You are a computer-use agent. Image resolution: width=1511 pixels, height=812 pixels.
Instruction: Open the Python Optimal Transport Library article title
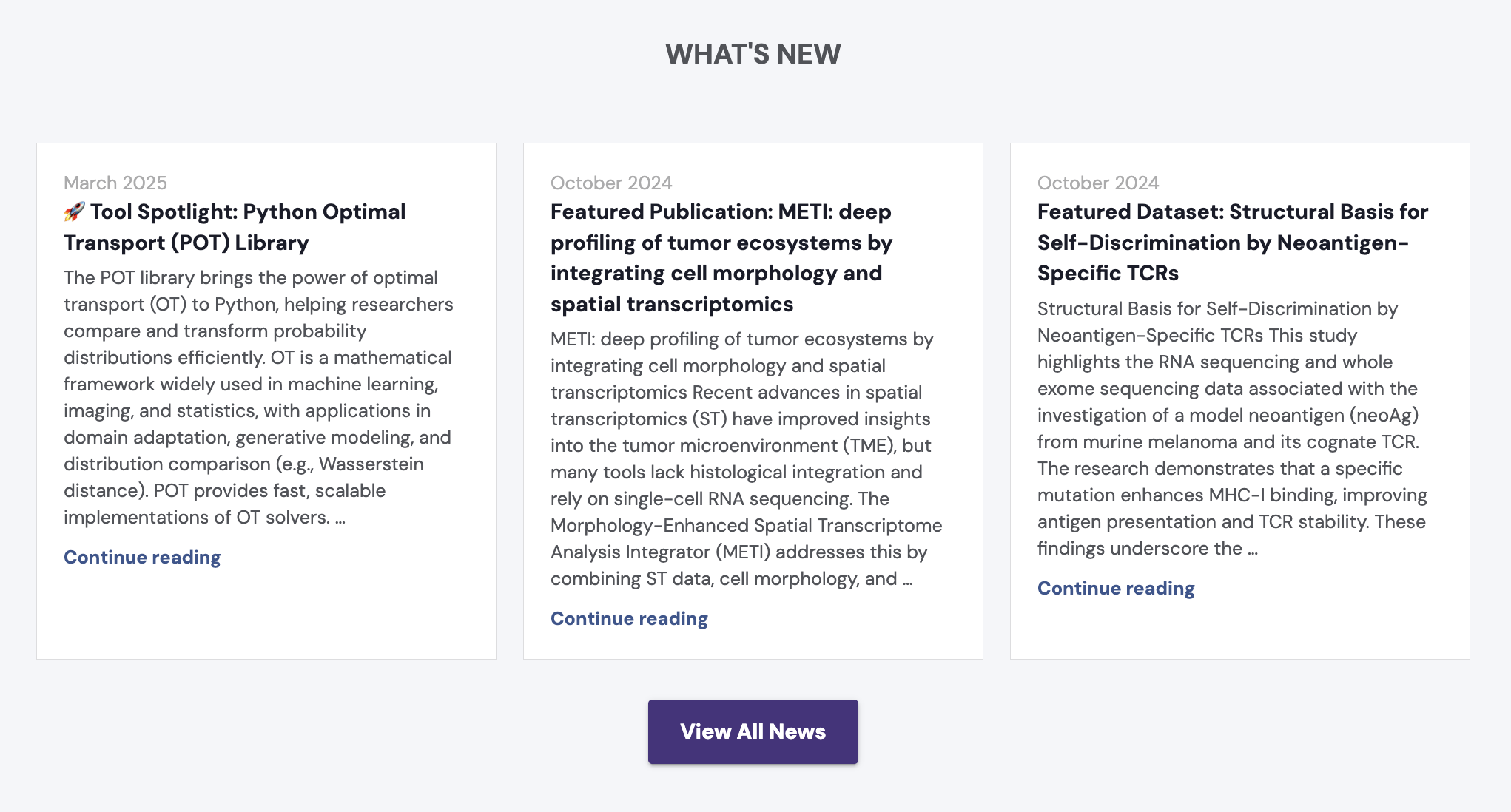pyautogui.click(x=235, y=227)
